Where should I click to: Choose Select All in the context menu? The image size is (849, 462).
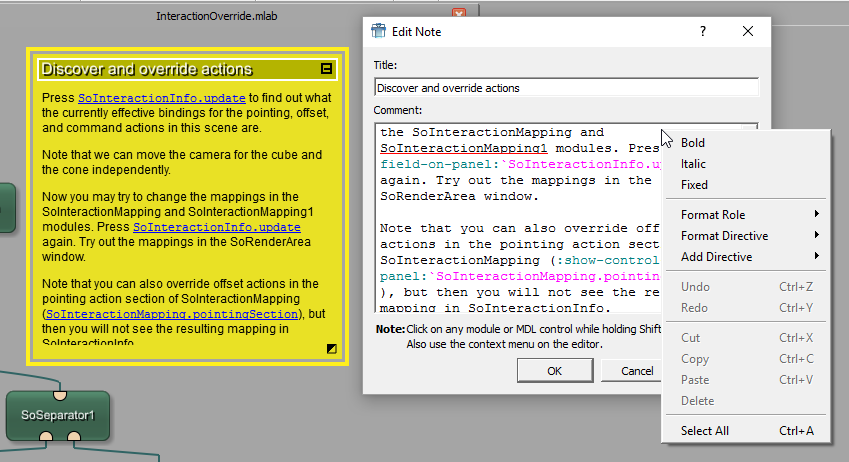[x=705, y=431]
